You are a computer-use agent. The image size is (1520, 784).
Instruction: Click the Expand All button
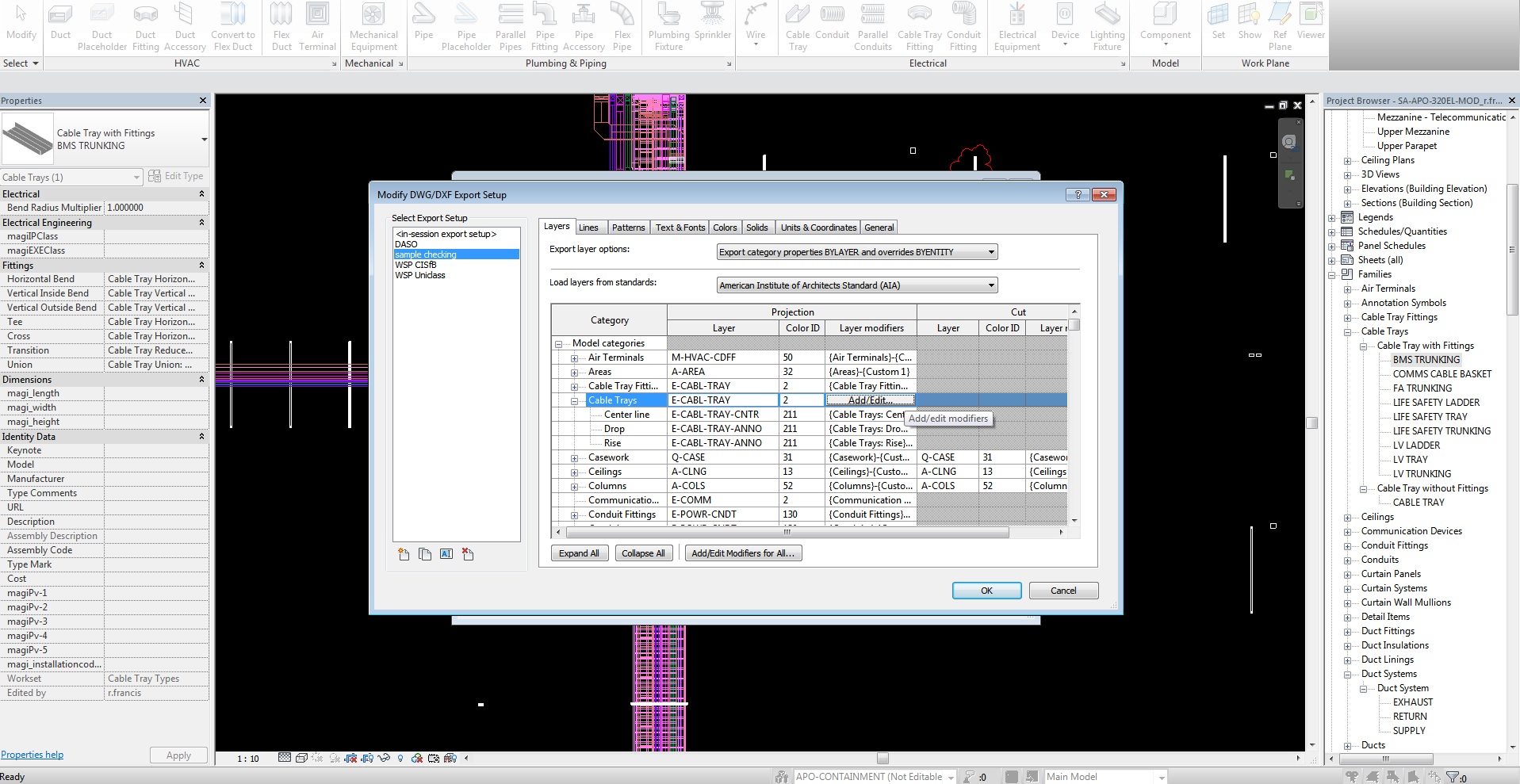tap(579, 553)
